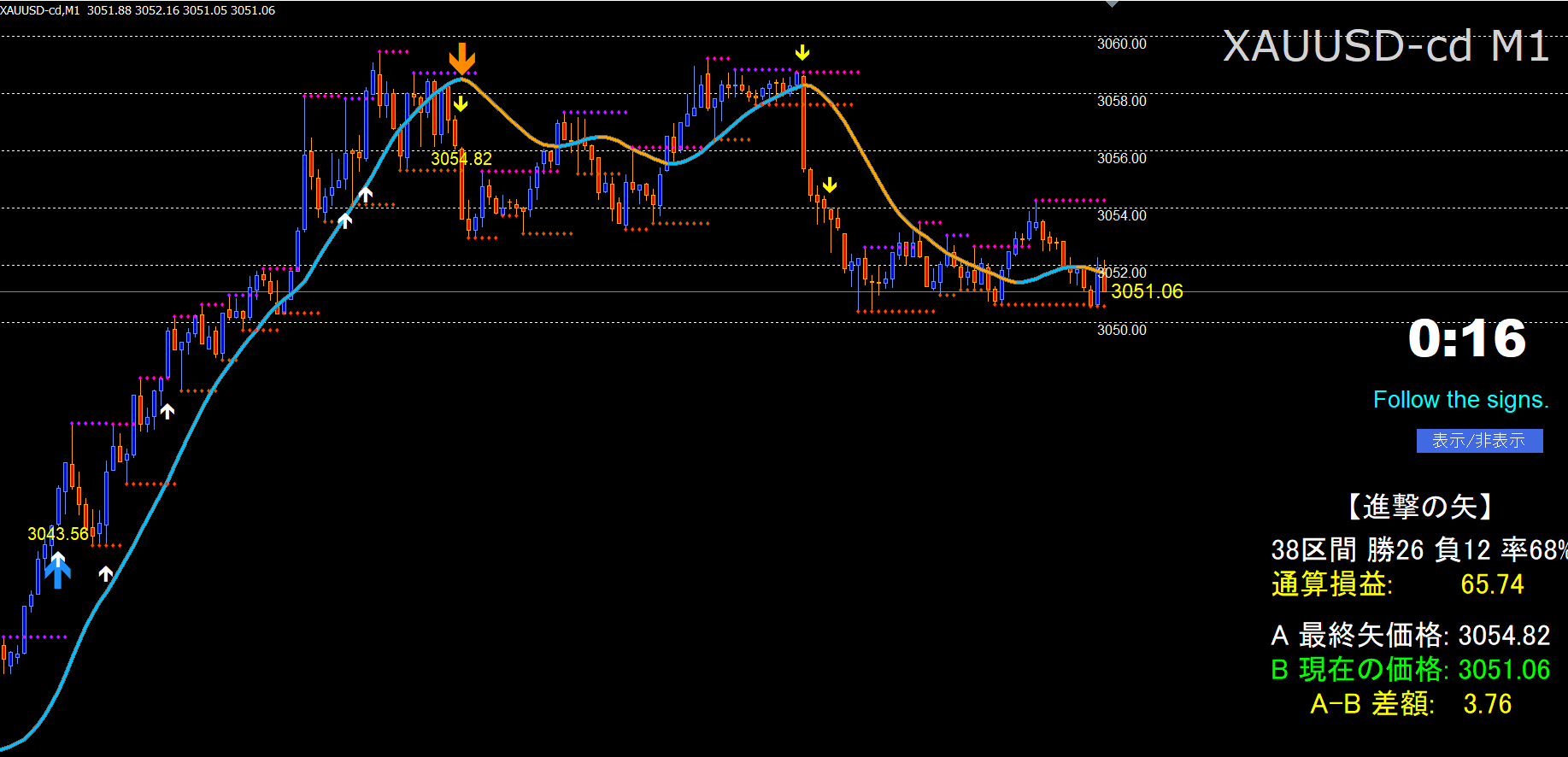Click the yellow down arrow after the sharp price drop
The width and height of the screenshot is (1568, 757).
pos(830,185)
